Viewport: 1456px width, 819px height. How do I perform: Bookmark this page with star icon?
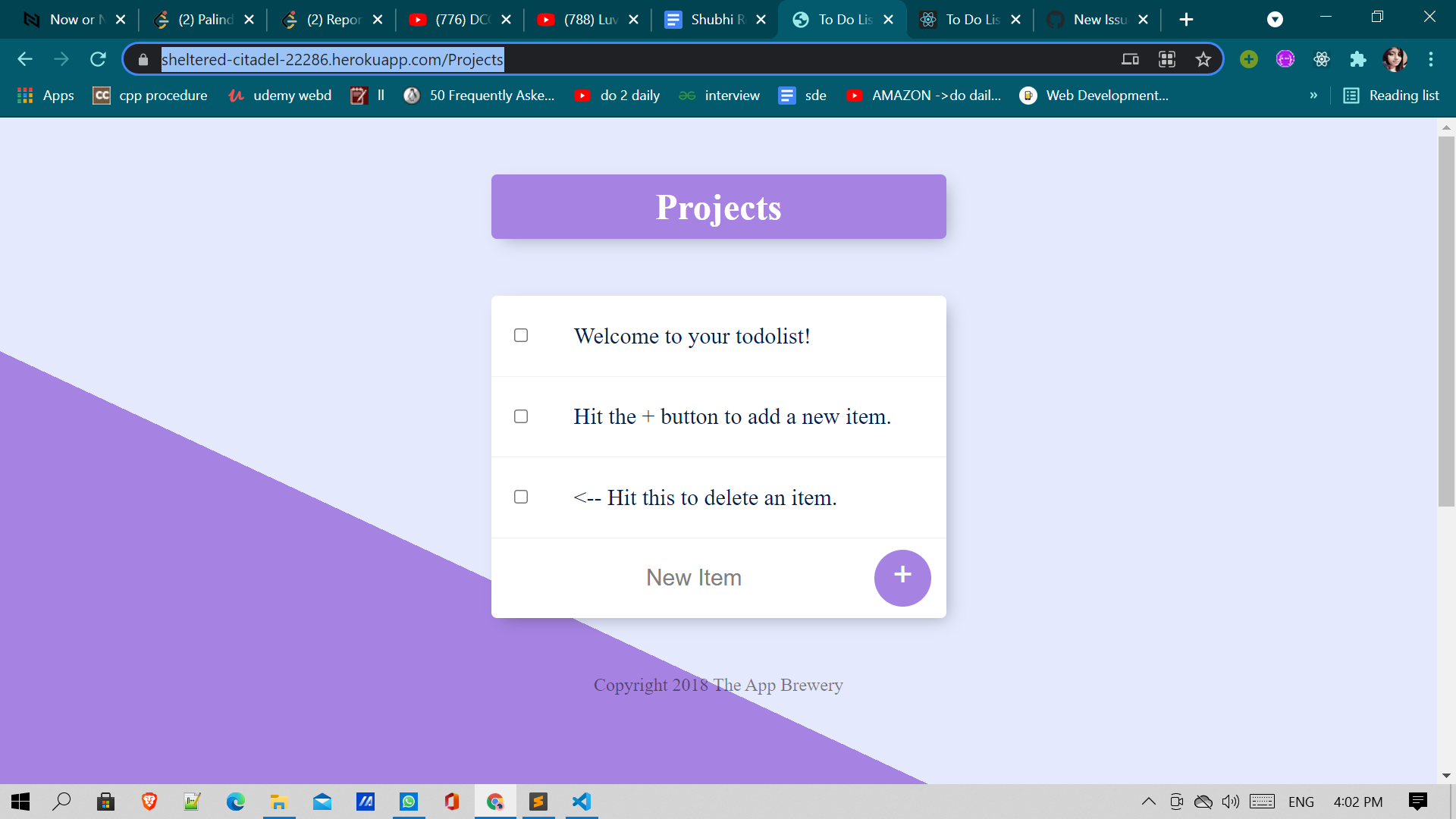1203,59
